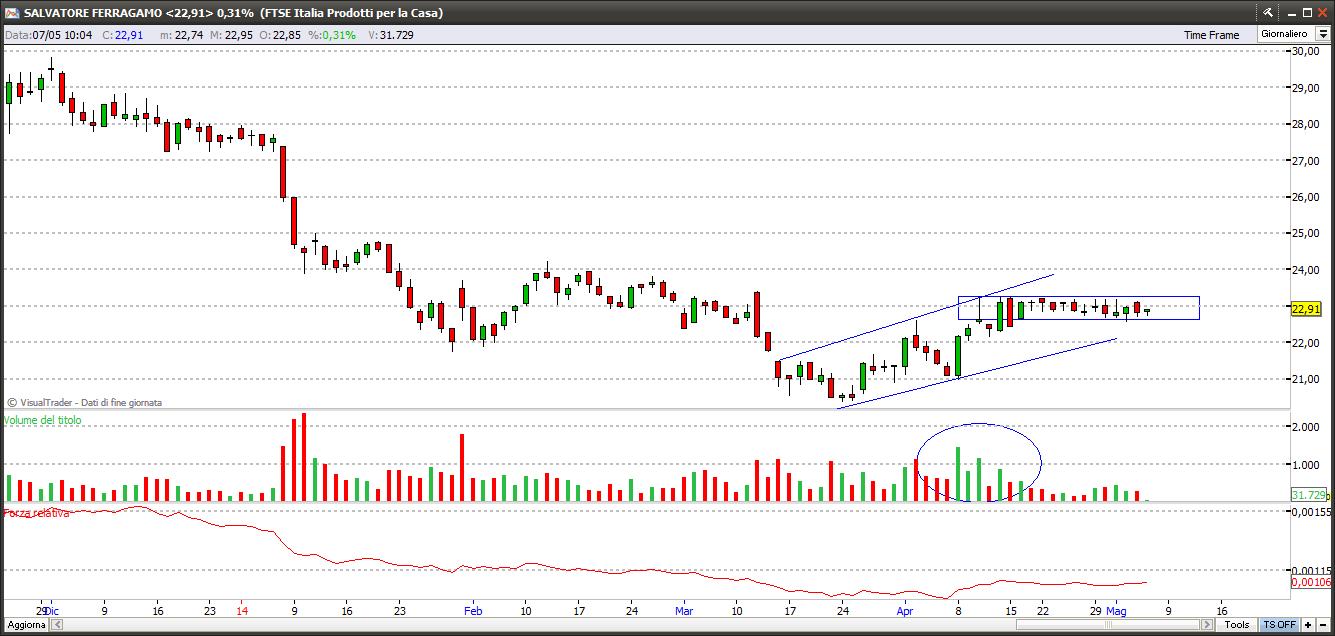Open the Tools button
Viewport: 1335px width, 636px height.
click(1237, 624)
